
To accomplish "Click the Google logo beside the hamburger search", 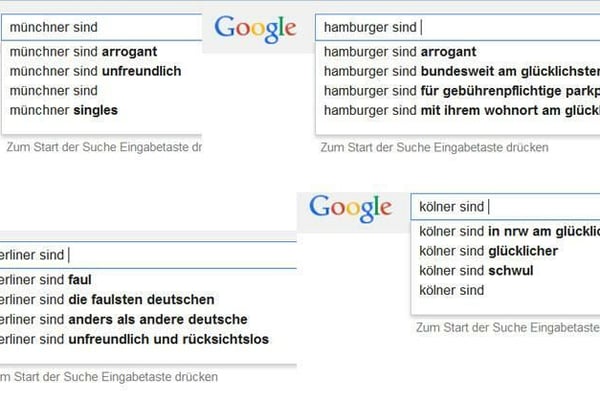I will (x=256, y=28).
